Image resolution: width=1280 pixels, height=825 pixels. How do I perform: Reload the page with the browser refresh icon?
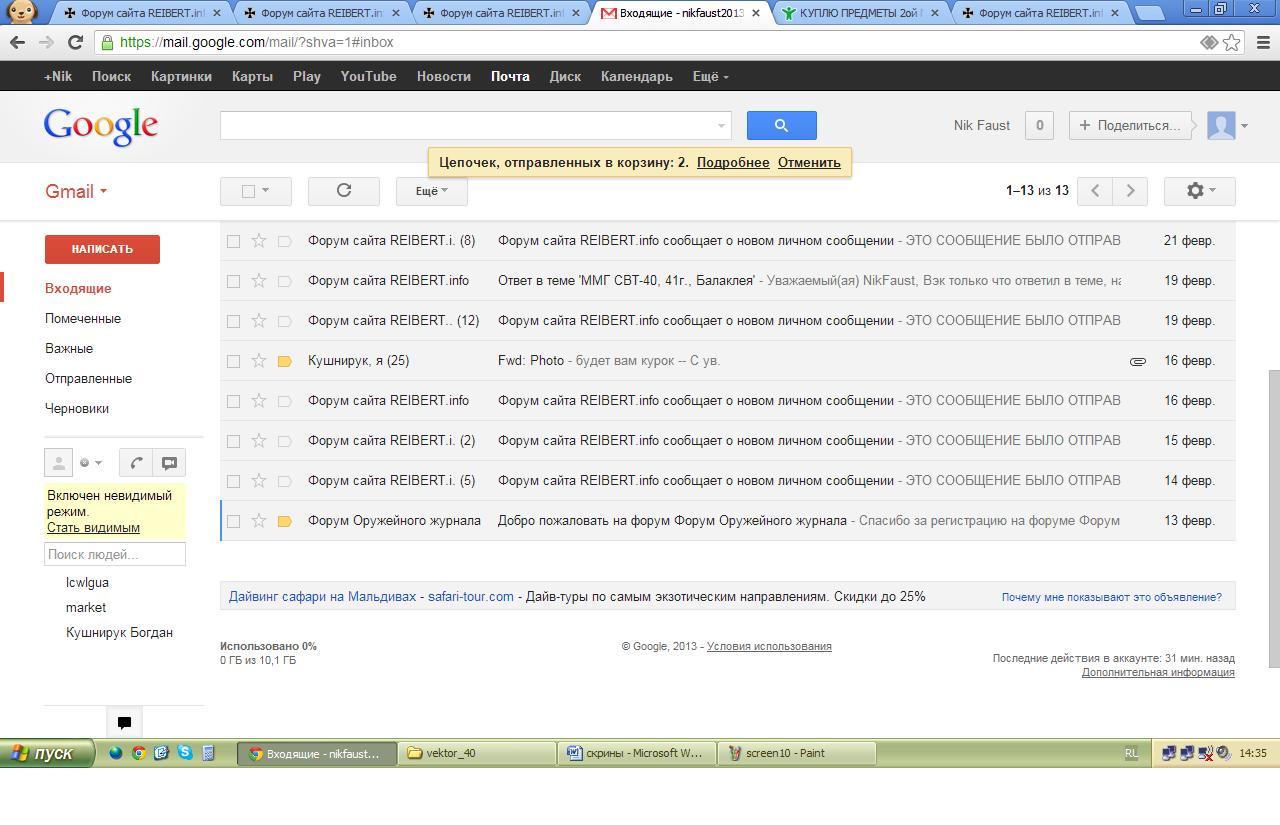pos(75,43)
